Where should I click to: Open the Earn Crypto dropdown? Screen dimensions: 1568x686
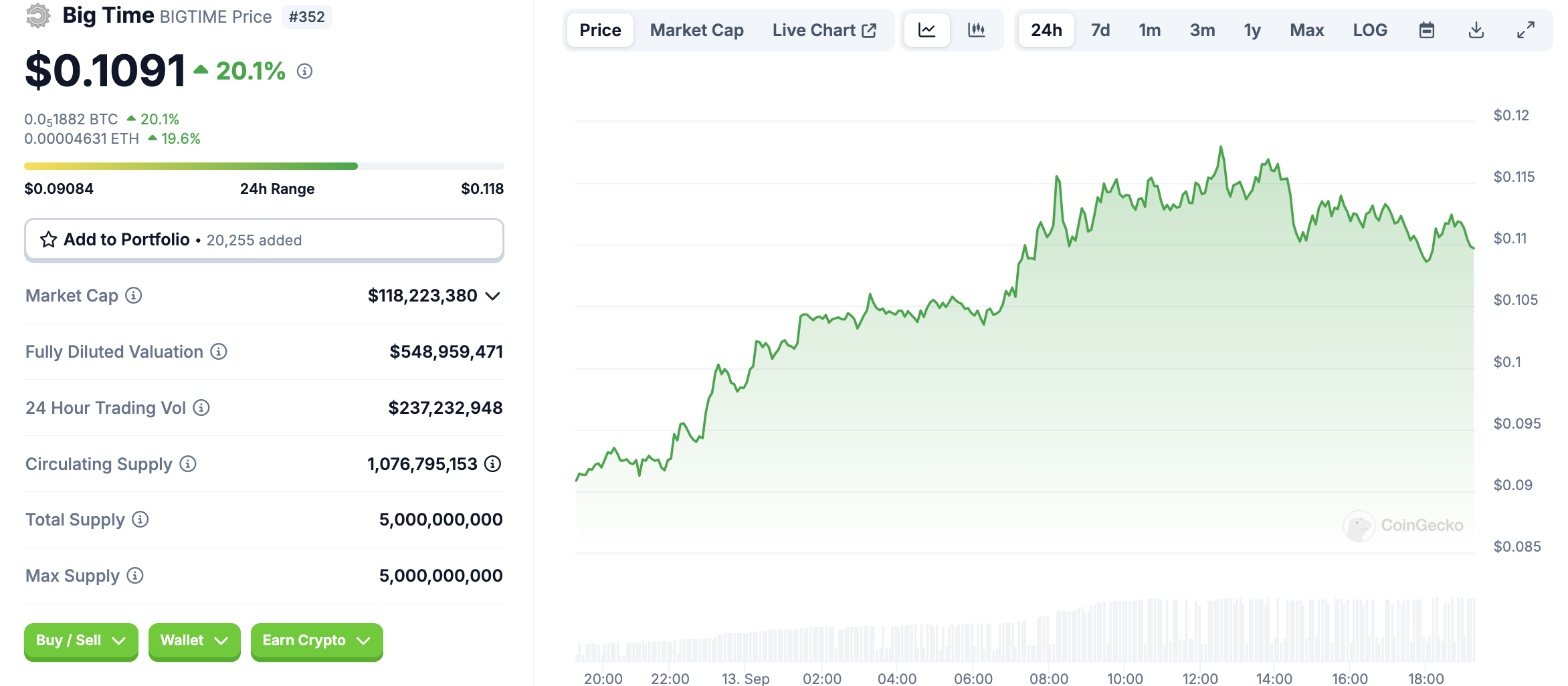click(x=316, y=641)
